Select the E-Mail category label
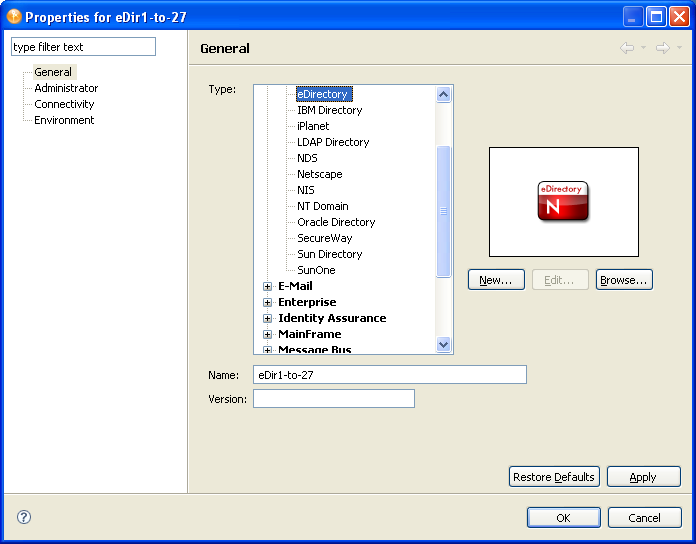The image size is (696, 544). (x=295, y=286)
